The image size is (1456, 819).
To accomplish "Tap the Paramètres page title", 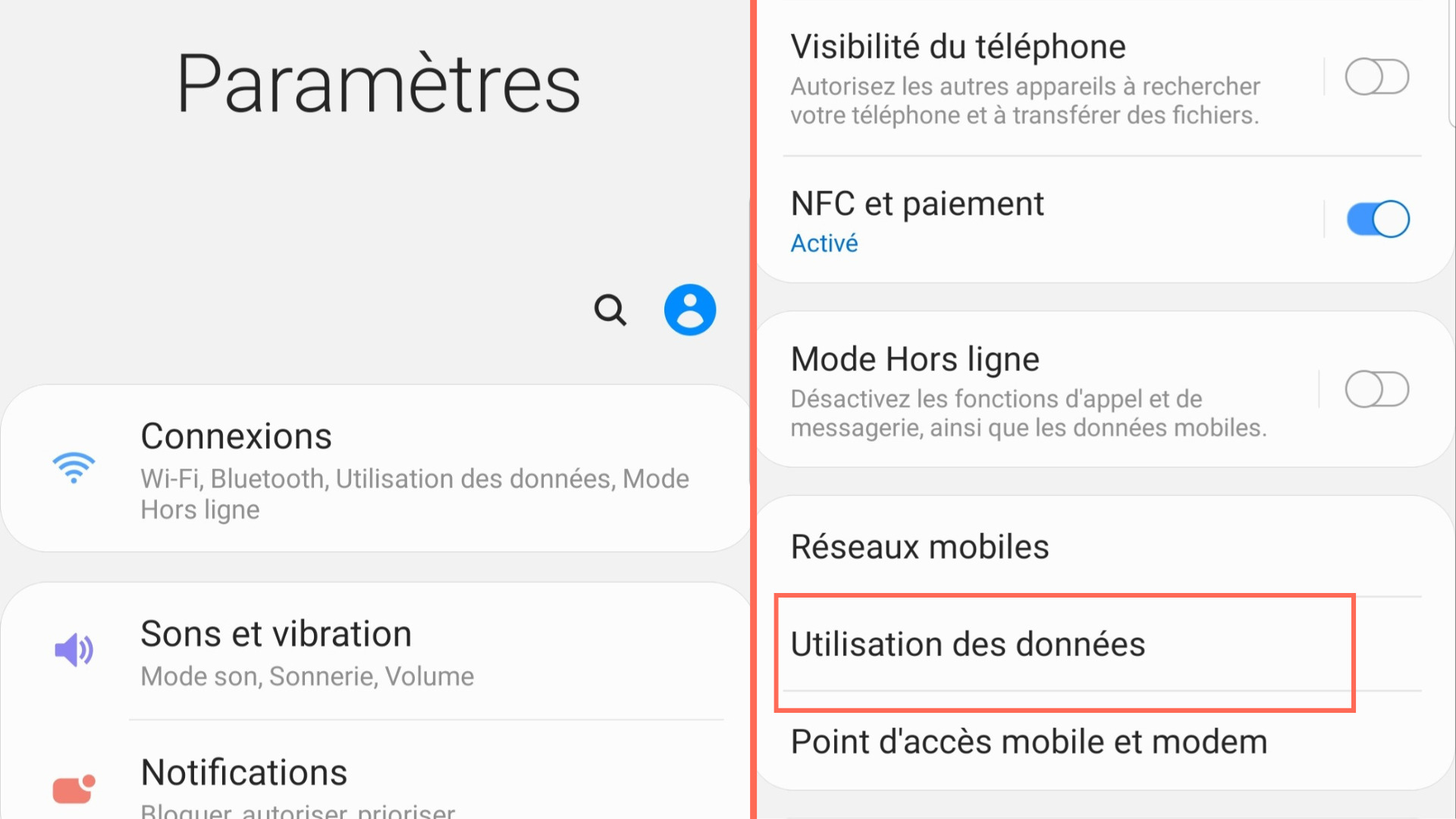I will [377, 83].
